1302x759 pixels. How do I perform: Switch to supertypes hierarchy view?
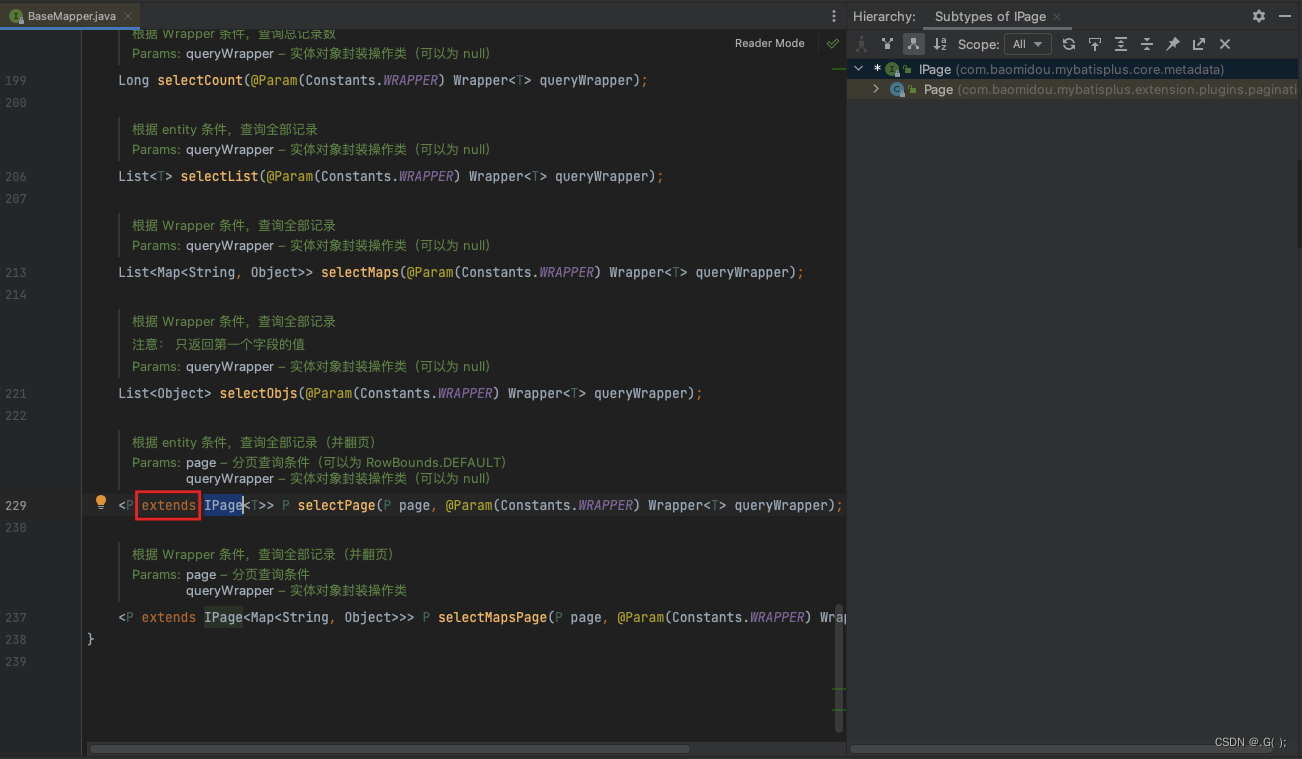[x=887, y=44]
